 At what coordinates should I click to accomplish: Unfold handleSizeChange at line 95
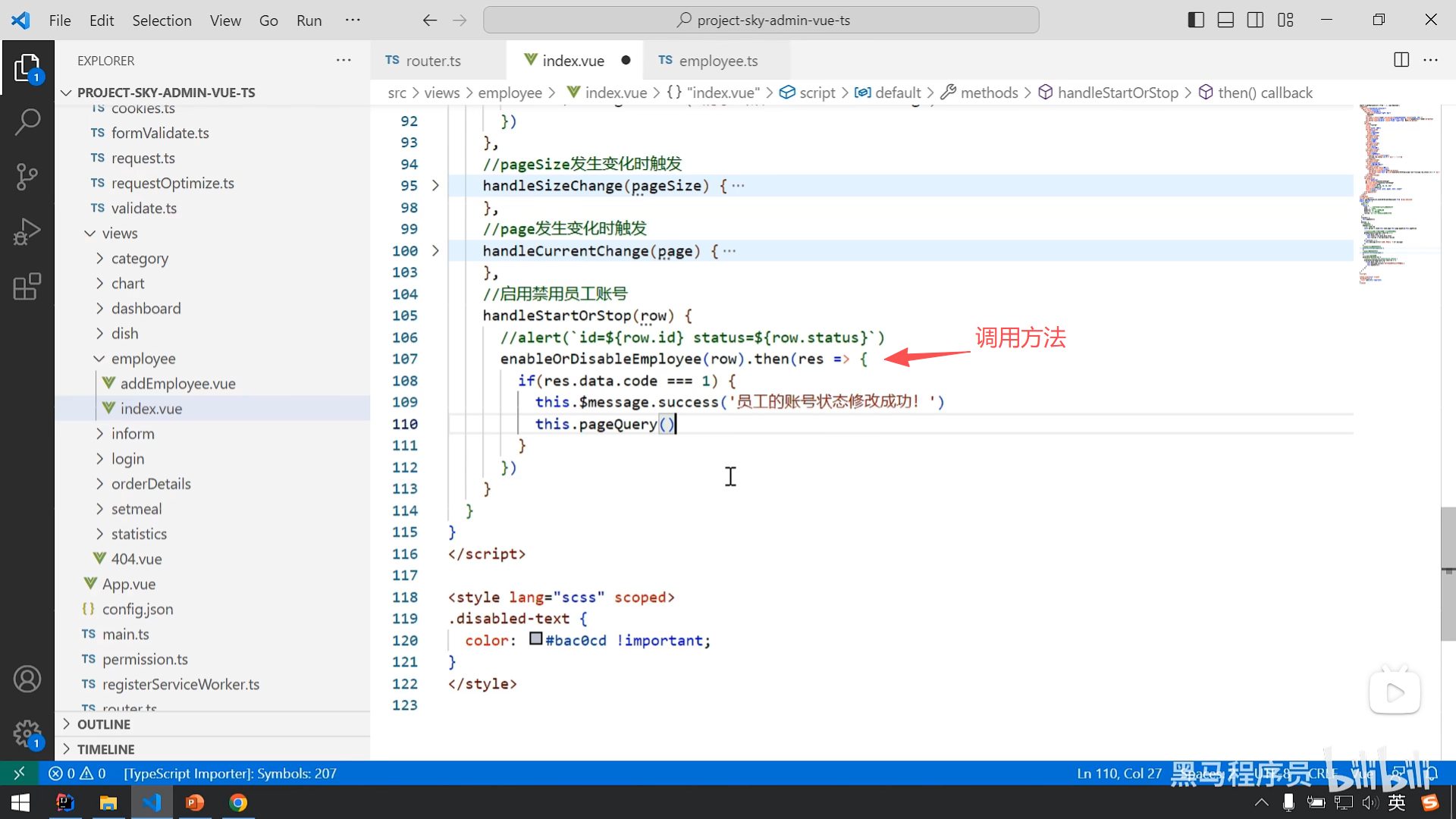point(435,186)
